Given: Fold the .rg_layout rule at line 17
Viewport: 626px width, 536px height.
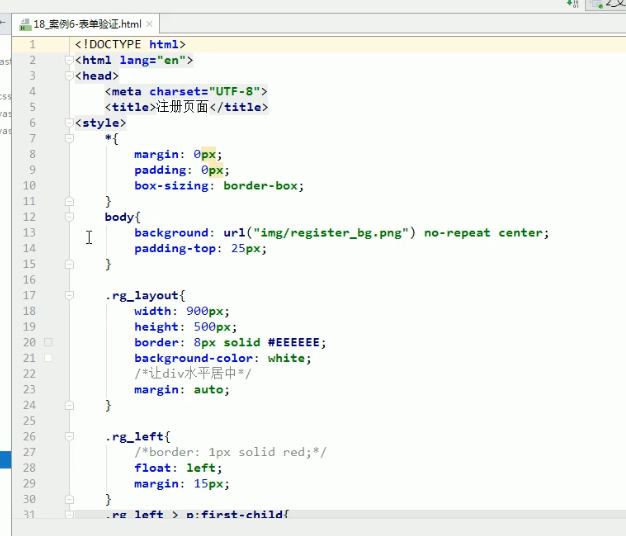Looking at the screenshot, I should click(x=69, y=295).
